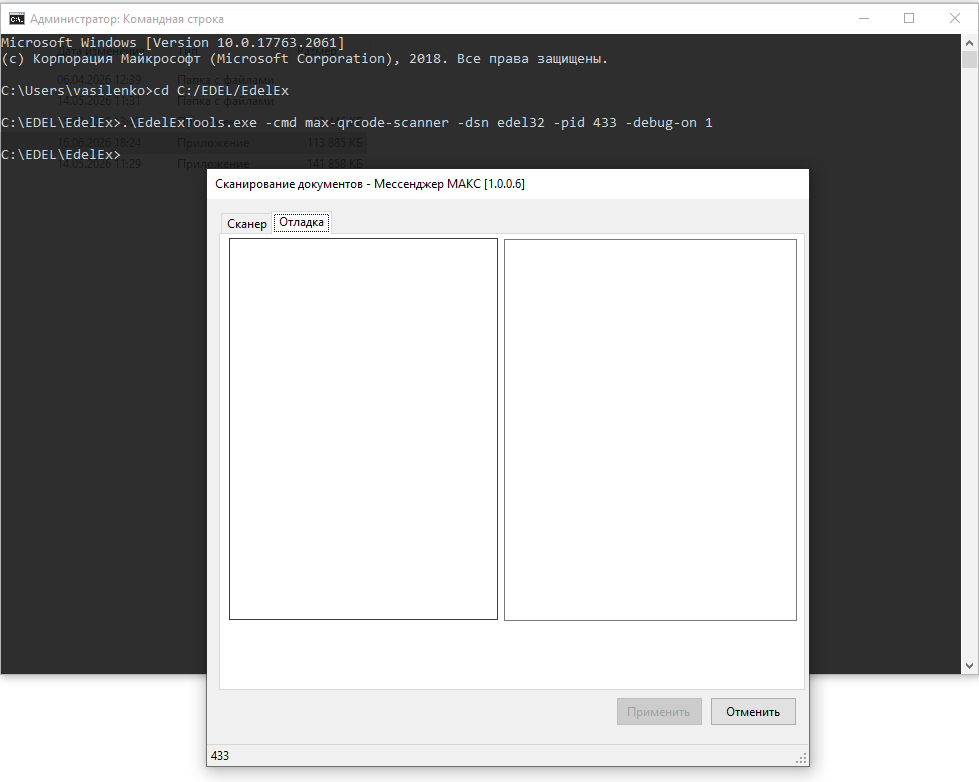Click the console scrollbar up arrow
The width and height of the screenshot is (979, 782).
coord(969,42)
